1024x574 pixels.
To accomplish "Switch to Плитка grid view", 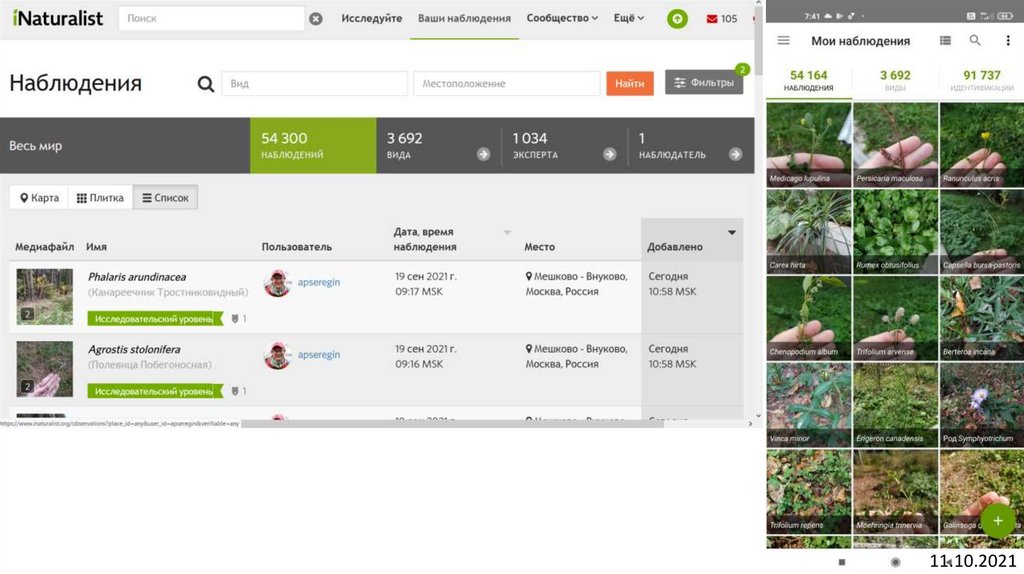I will click(x=100, y=198).
